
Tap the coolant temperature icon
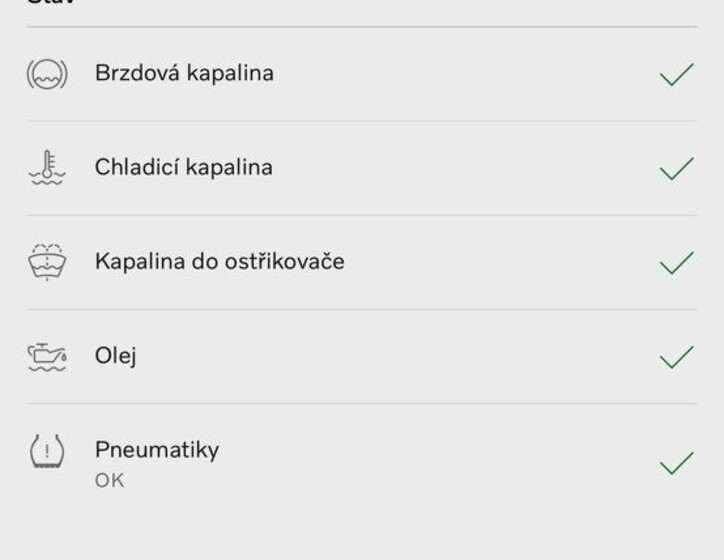47,168
